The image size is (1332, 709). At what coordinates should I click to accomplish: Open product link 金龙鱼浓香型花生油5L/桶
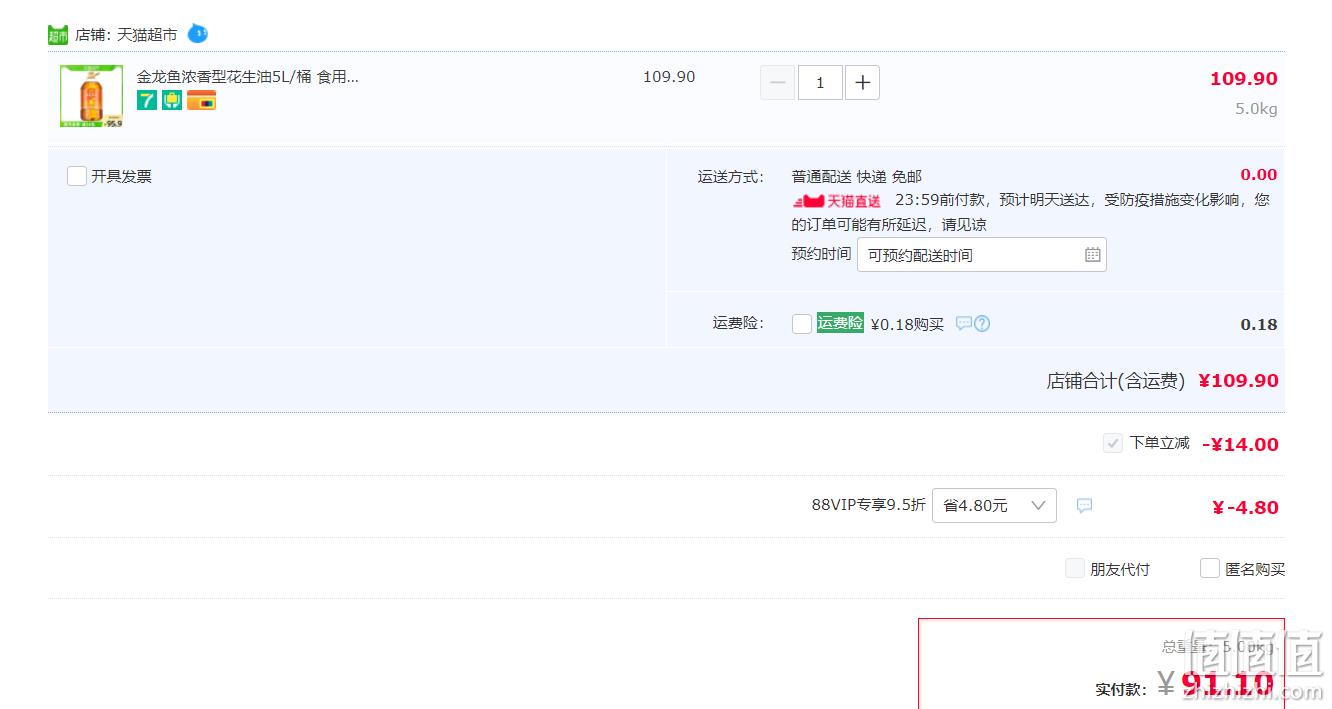tap(248, 77)
